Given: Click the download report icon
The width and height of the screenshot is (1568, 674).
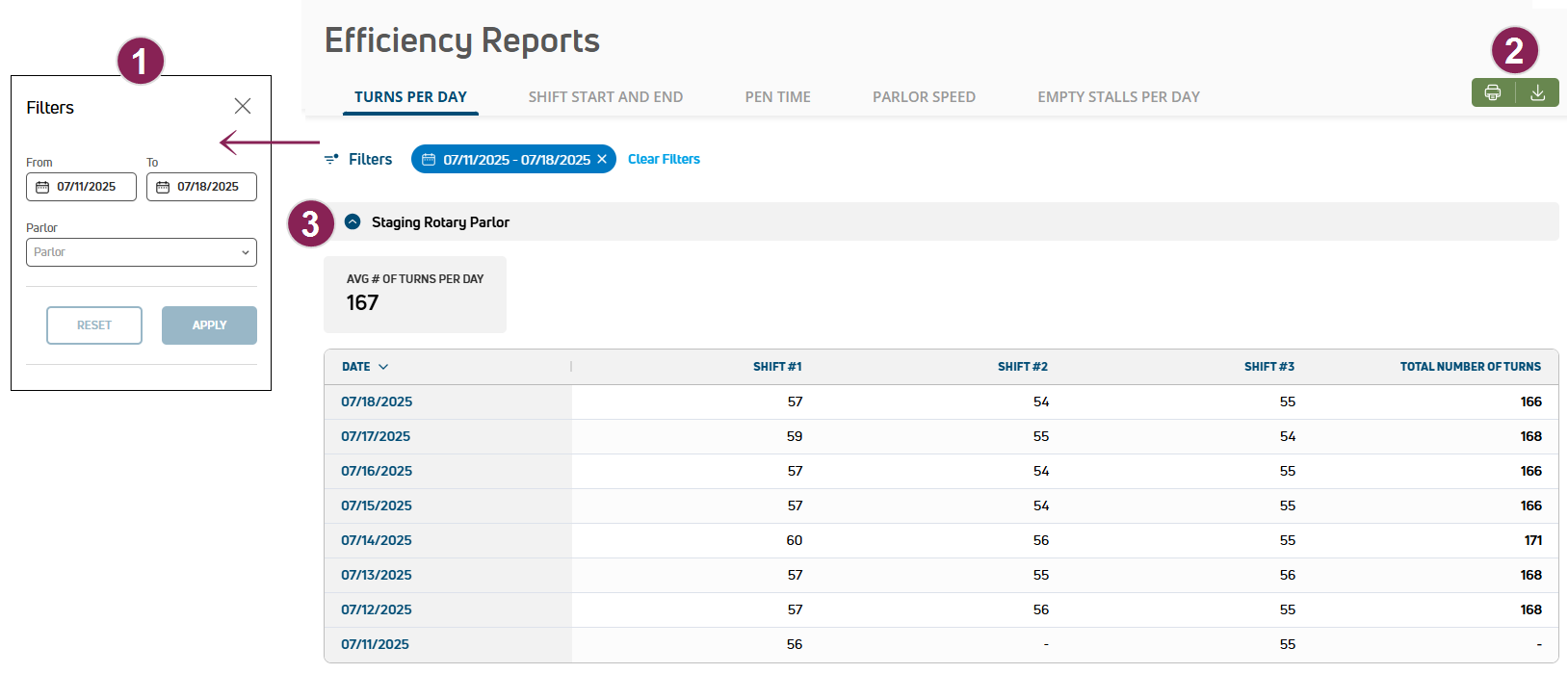Looking at the screenshot, I should coord(1538,92).
